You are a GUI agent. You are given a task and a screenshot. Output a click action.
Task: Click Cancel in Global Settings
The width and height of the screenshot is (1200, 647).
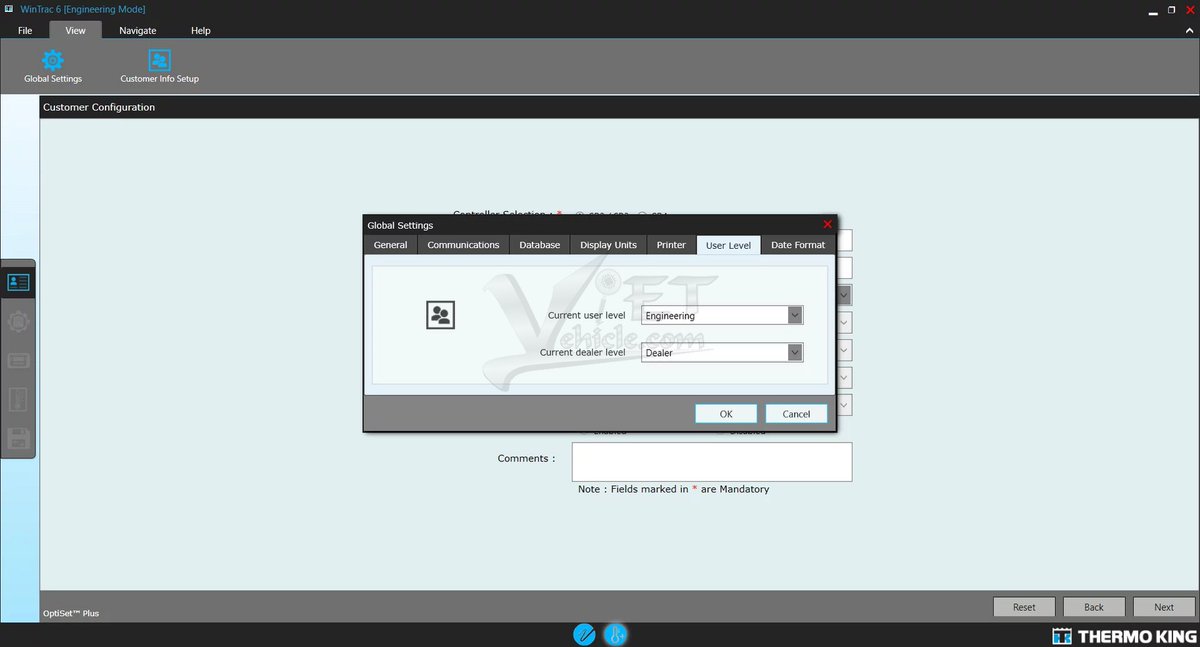pyautogui.click(x=796, y=414)
